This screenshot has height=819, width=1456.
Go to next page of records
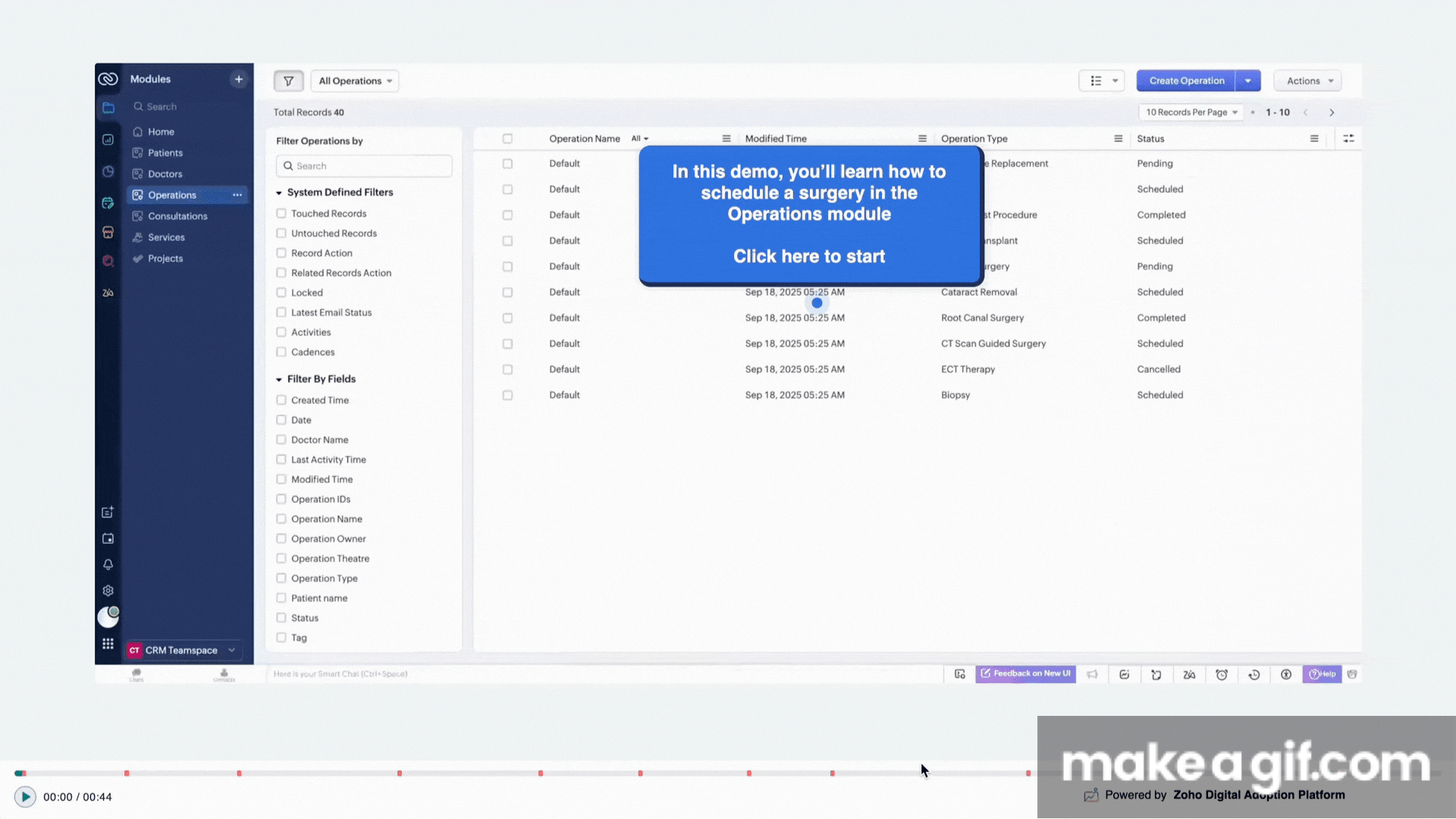pyautogui.click(x=1332, y=112)
